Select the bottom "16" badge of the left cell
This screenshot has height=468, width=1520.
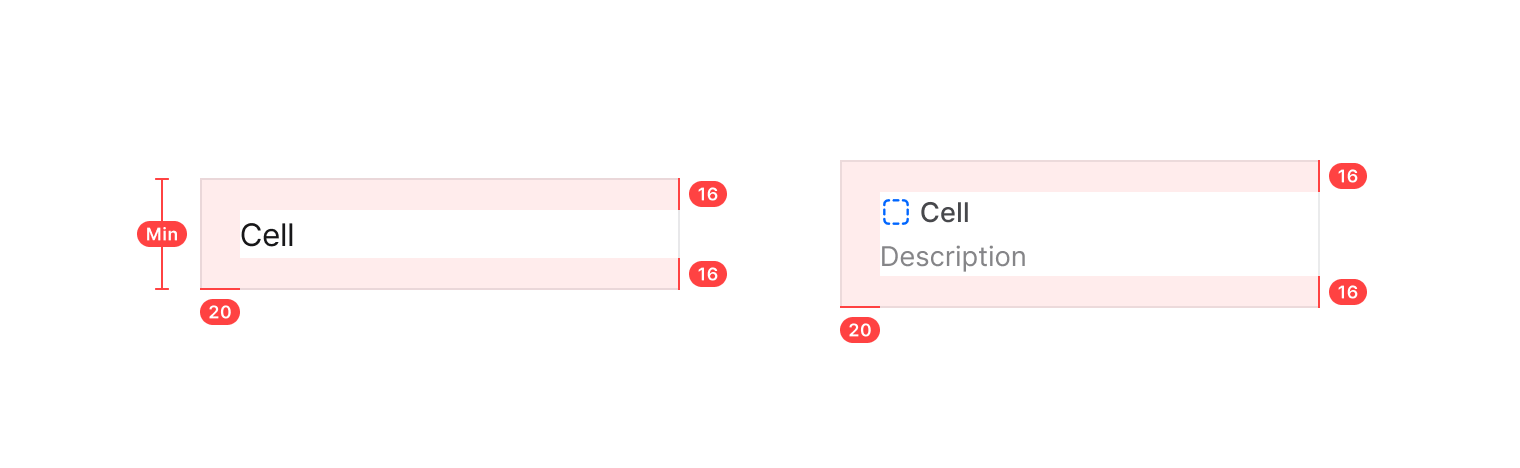click(x=708, y=274)
